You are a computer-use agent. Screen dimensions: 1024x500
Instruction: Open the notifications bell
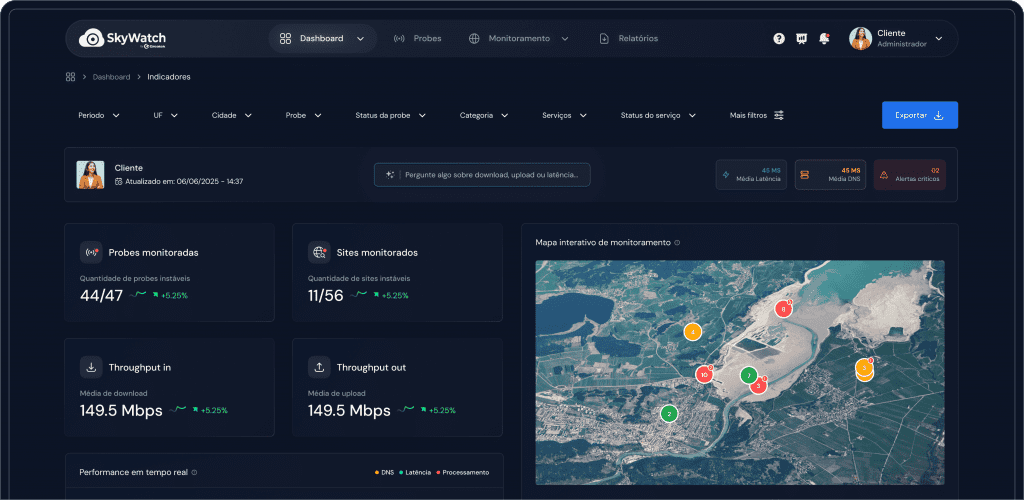824,39
